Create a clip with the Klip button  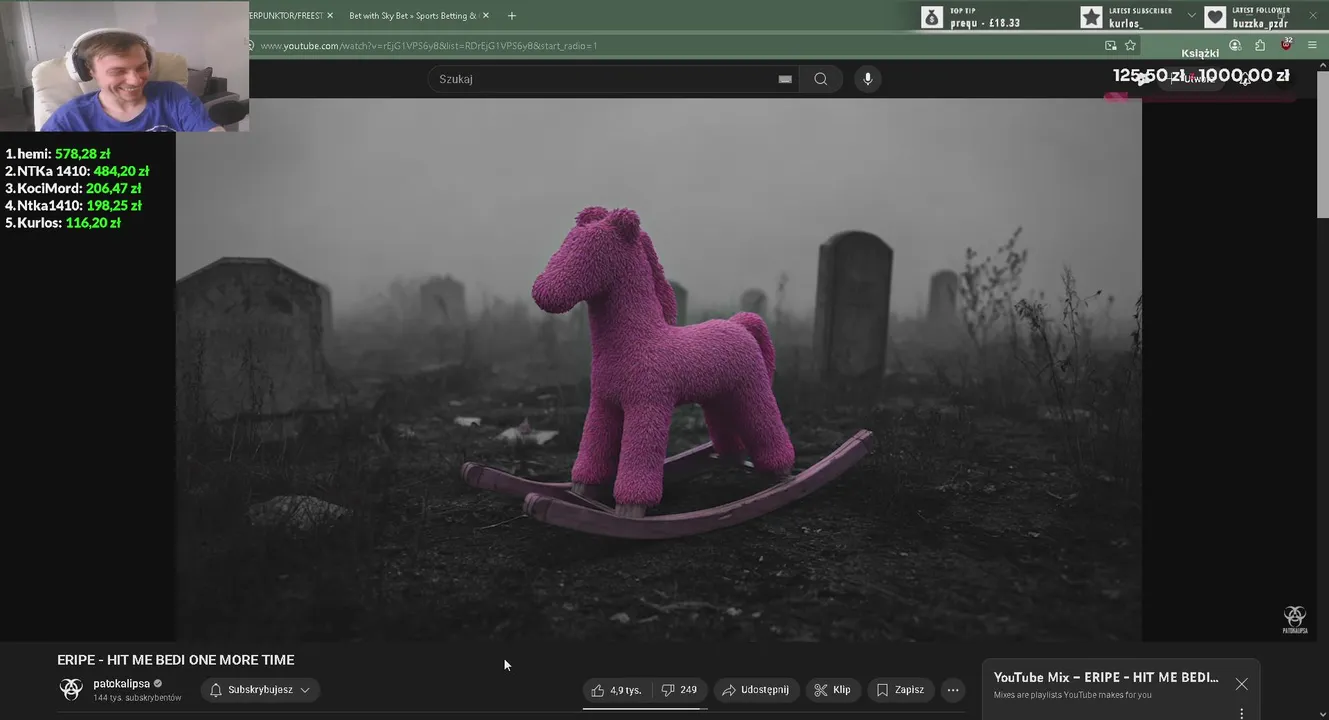click(x=832, y=690)
